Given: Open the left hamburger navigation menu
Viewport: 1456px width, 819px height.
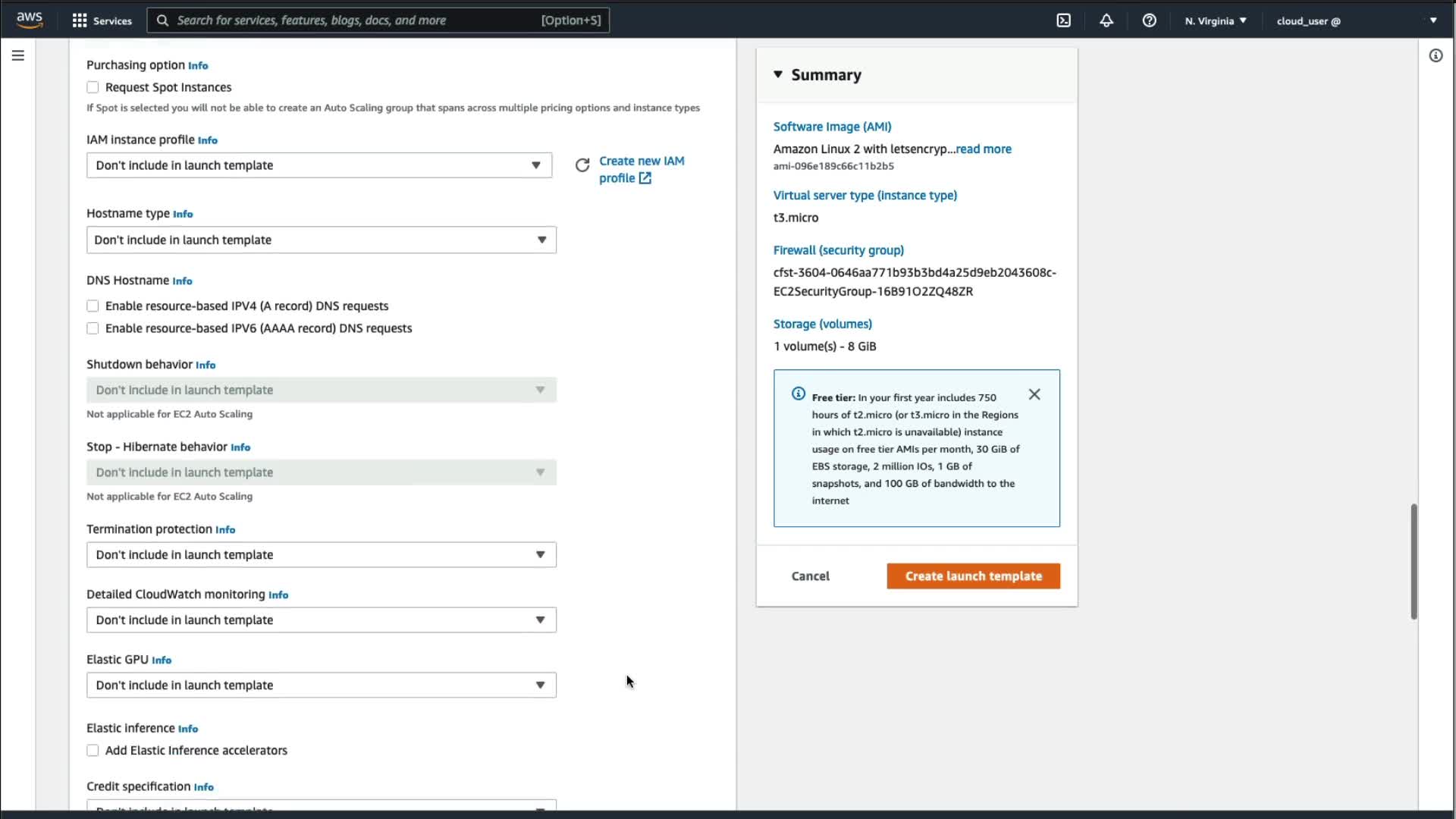Looking at the screenshot, I should pyautogui.click(x=18, y=55).
